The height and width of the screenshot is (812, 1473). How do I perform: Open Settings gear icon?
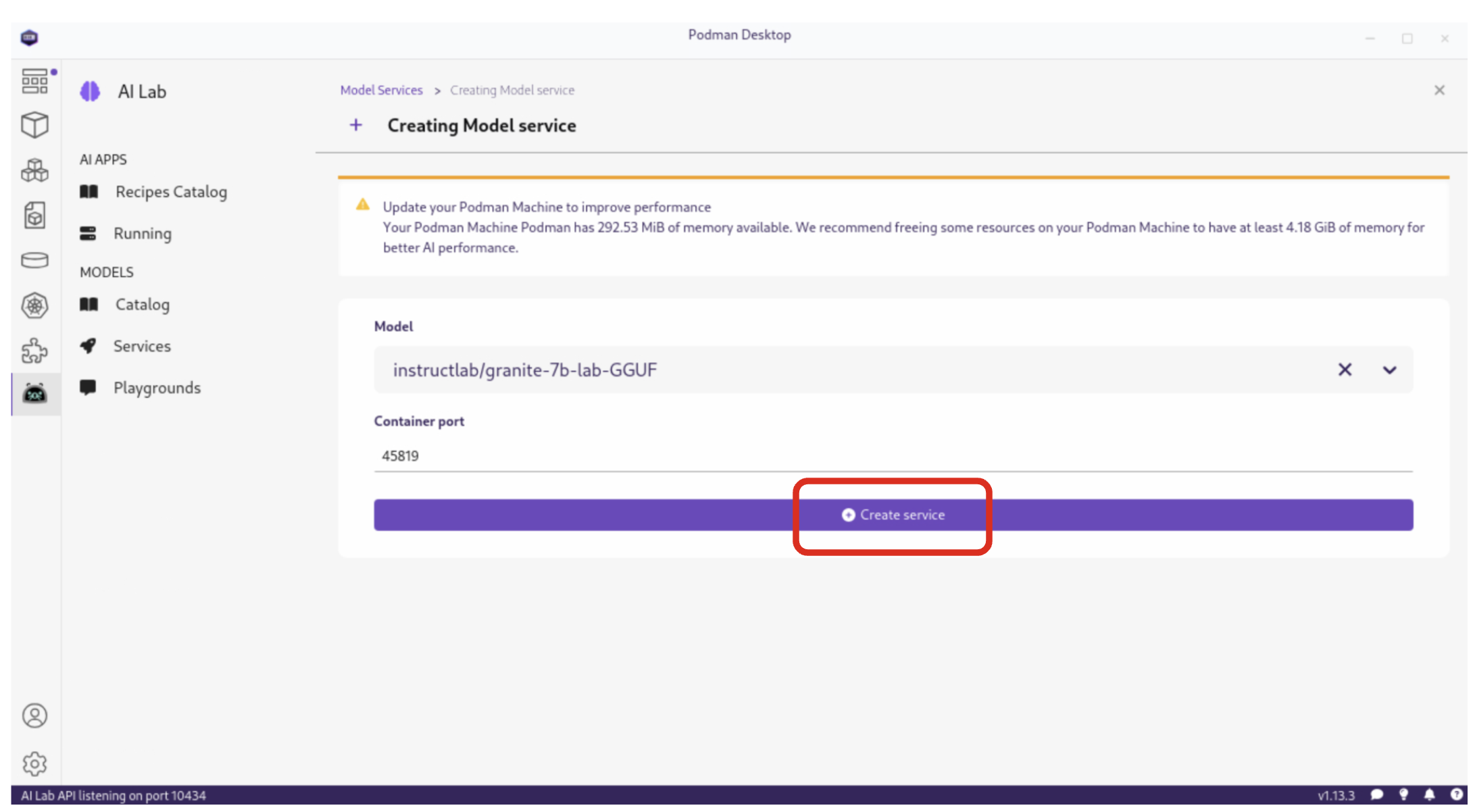34,765
